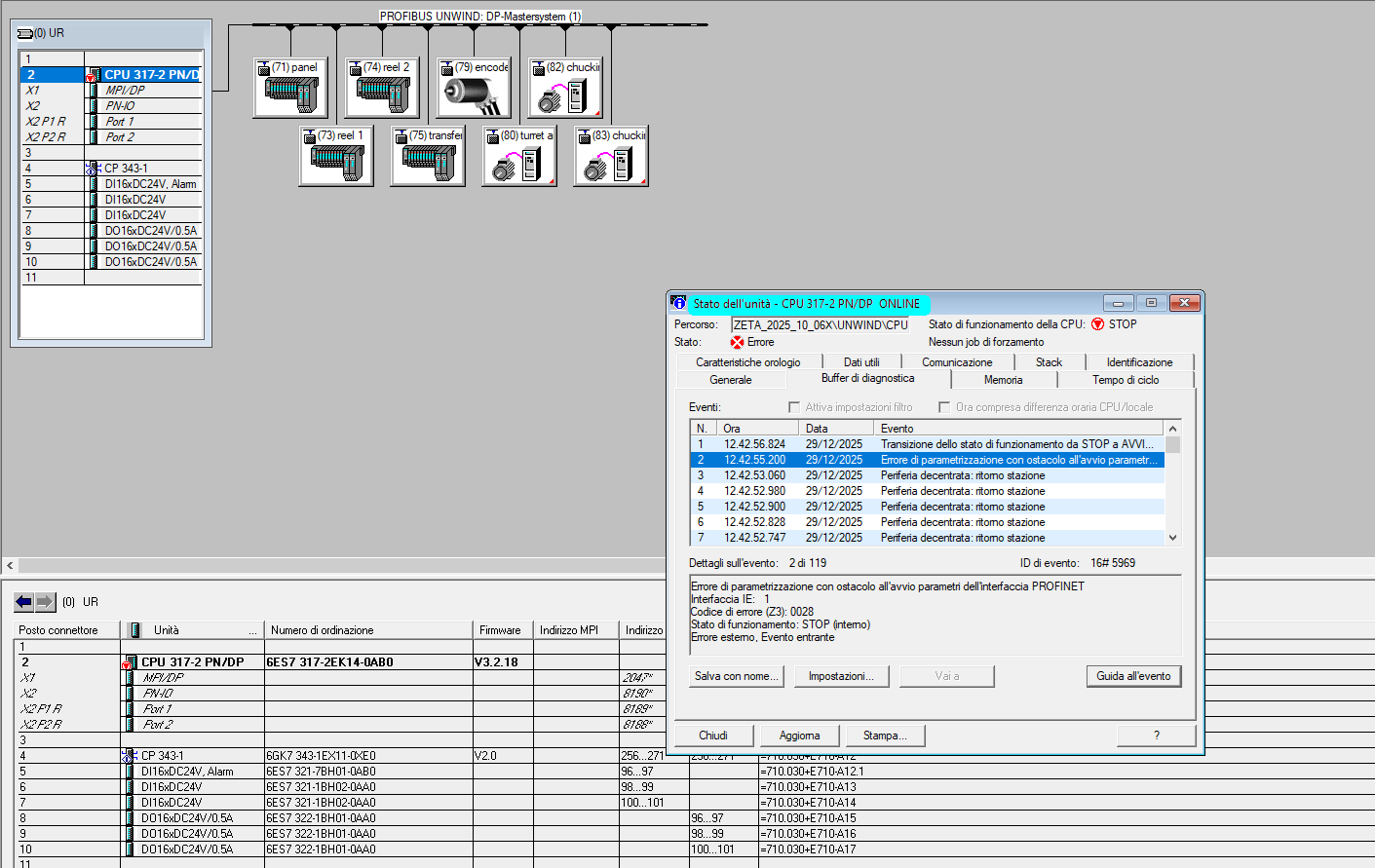
Task: Select the CP 343-1 module in rack
Action: [126, 169]
